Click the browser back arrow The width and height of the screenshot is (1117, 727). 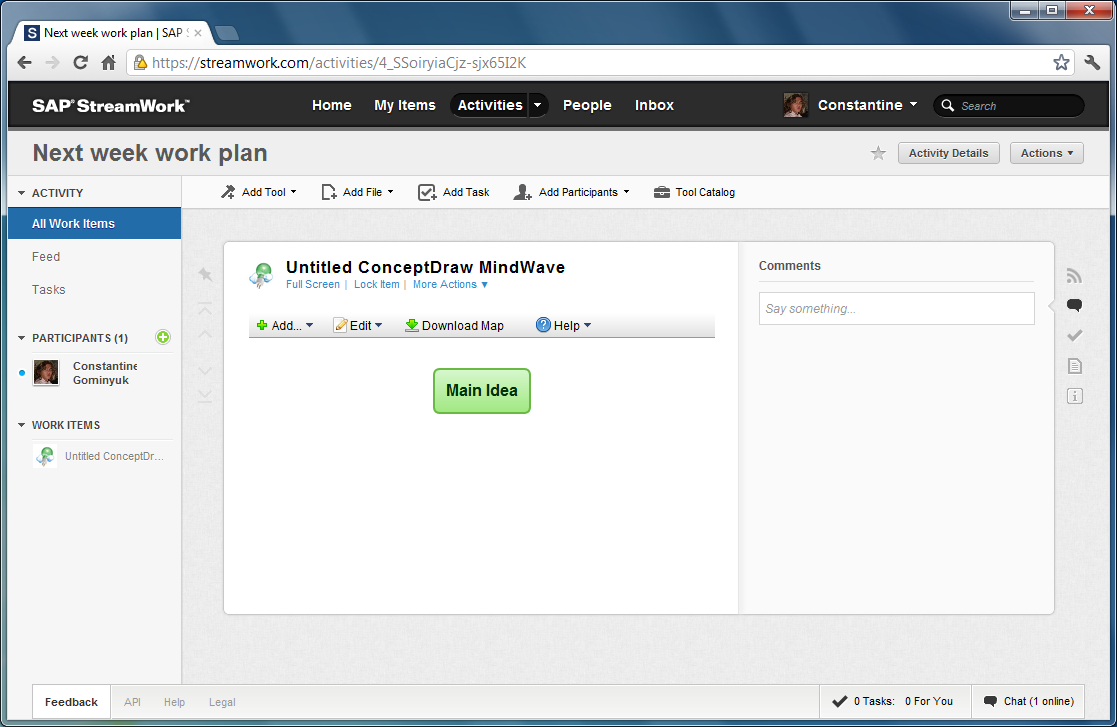pos(25,63)
